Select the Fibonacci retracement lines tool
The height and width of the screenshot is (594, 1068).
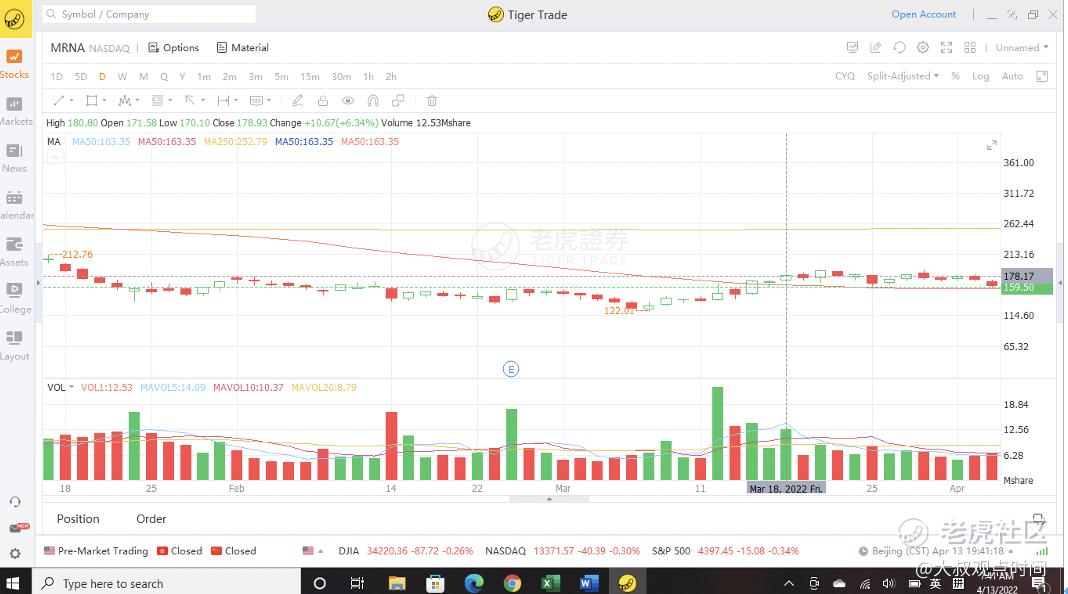coord(157,101)
